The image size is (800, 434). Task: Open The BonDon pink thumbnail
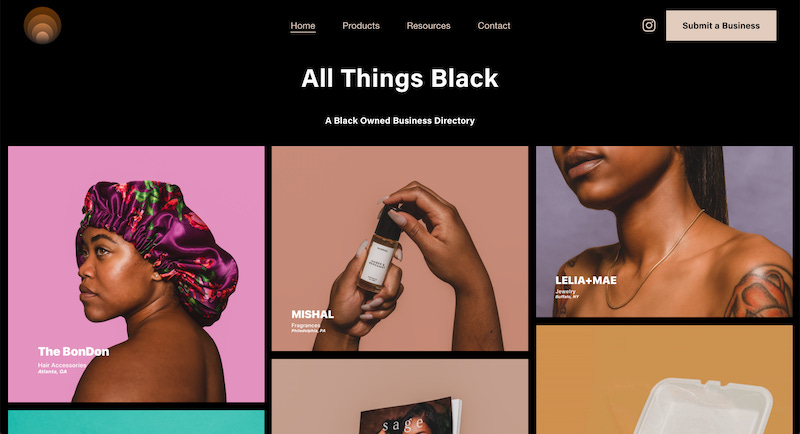pos(136,274)
